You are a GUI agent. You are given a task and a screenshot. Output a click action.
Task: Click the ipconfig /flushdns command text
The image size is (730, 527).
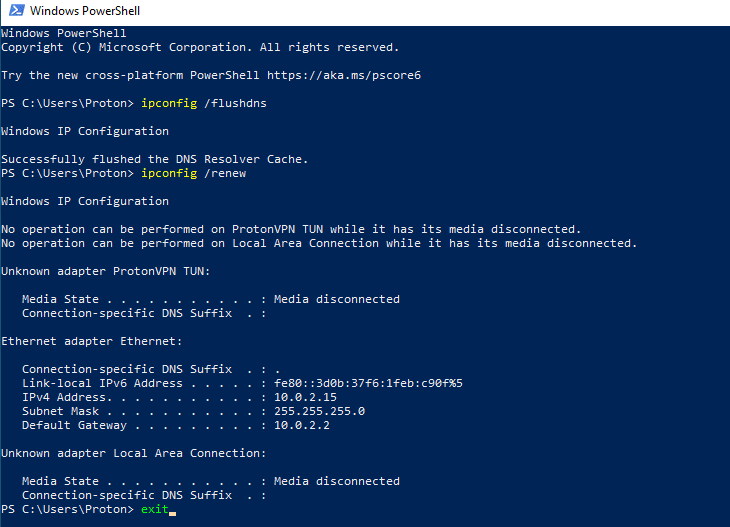click(204, 103)
